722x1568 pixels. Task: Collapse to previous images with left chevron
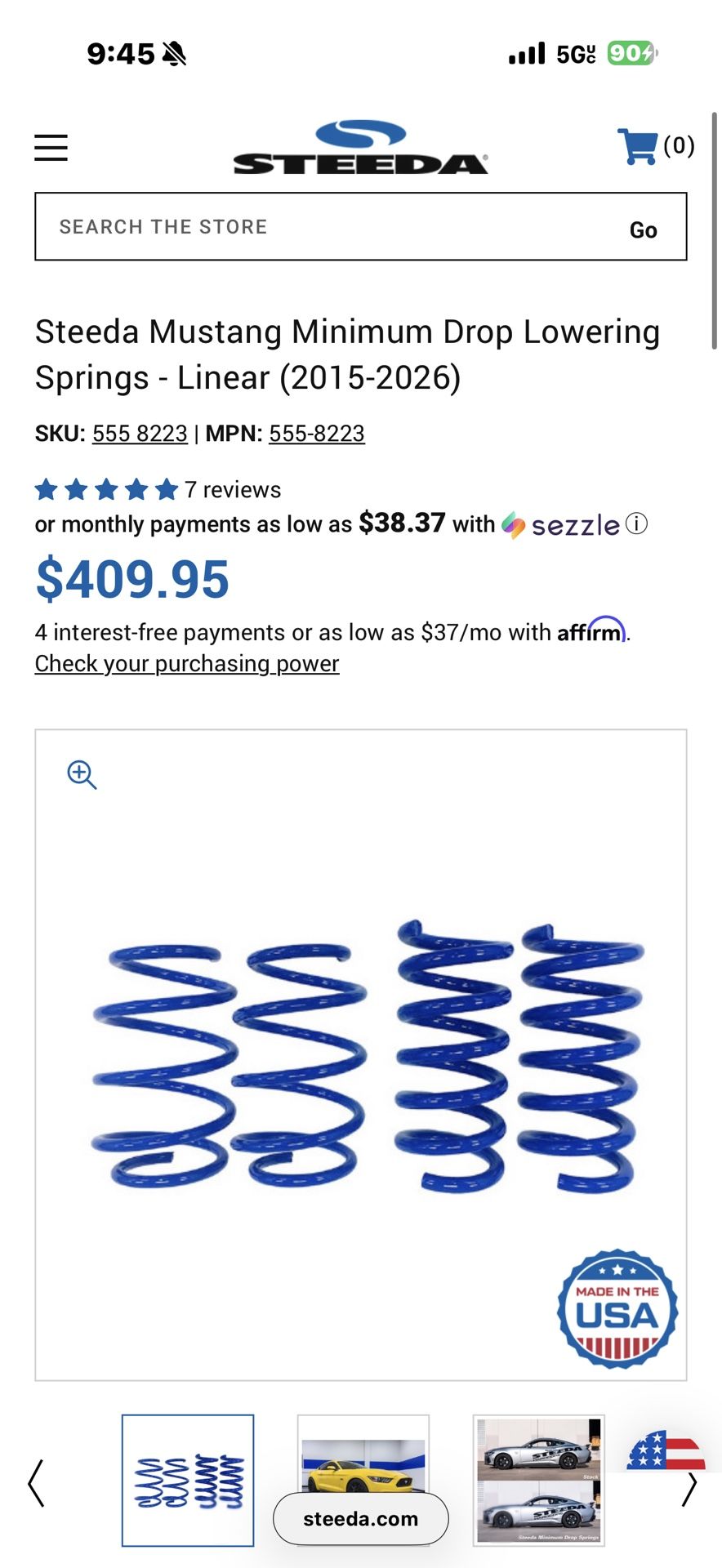pyautogui.click(x=33, y=1481)
